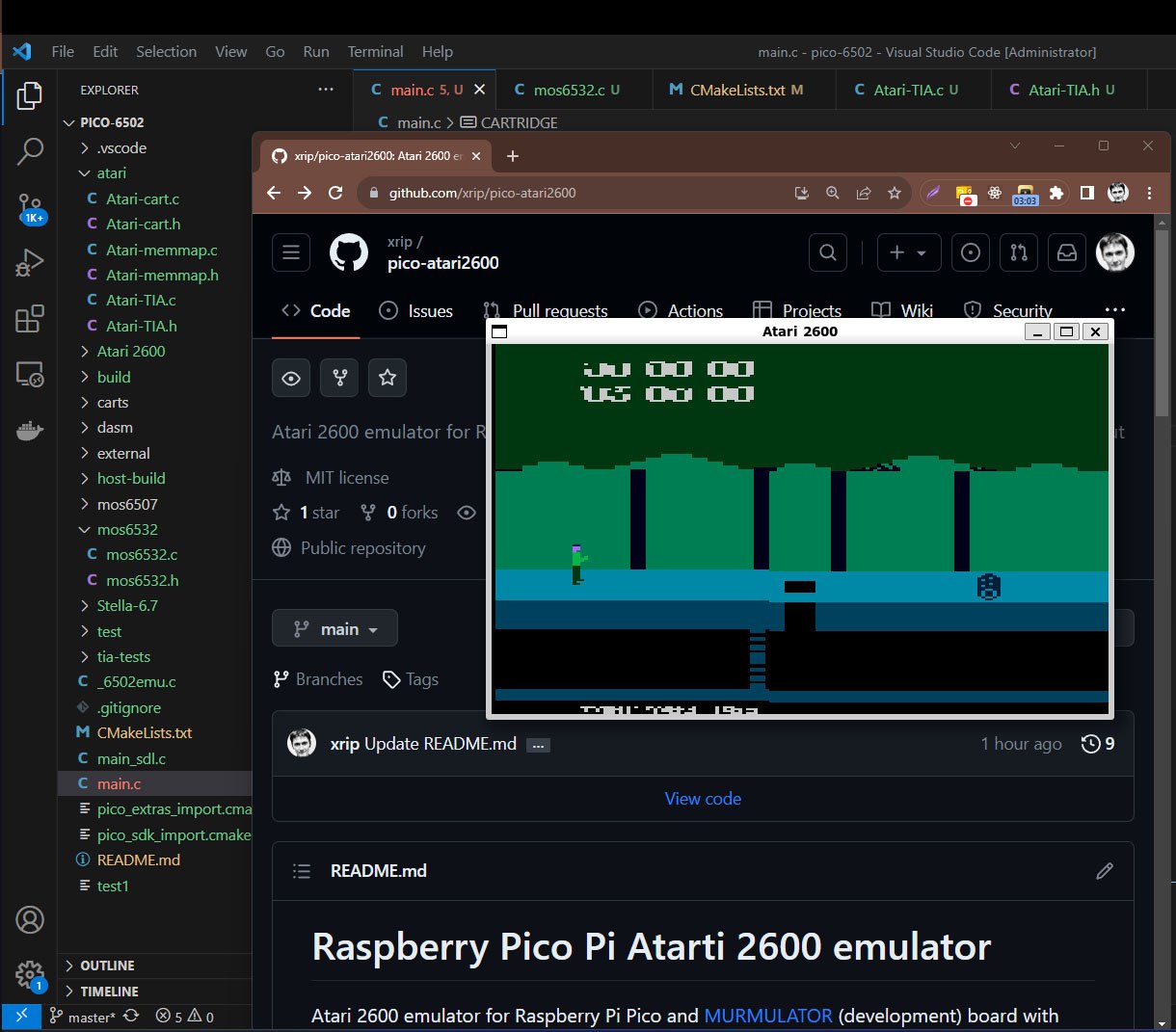Reload the GitHub page in Chrome
This screenshot has width=1176, height=1032.
point(335,193)
